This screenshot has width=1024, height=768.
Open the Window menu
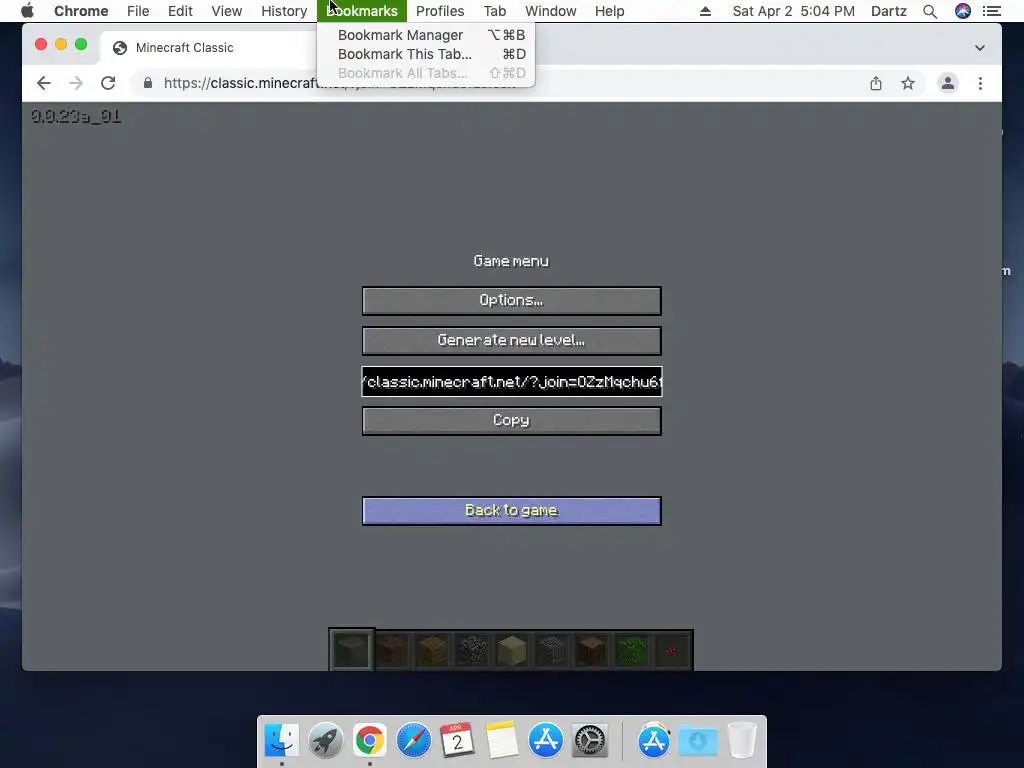551,11
